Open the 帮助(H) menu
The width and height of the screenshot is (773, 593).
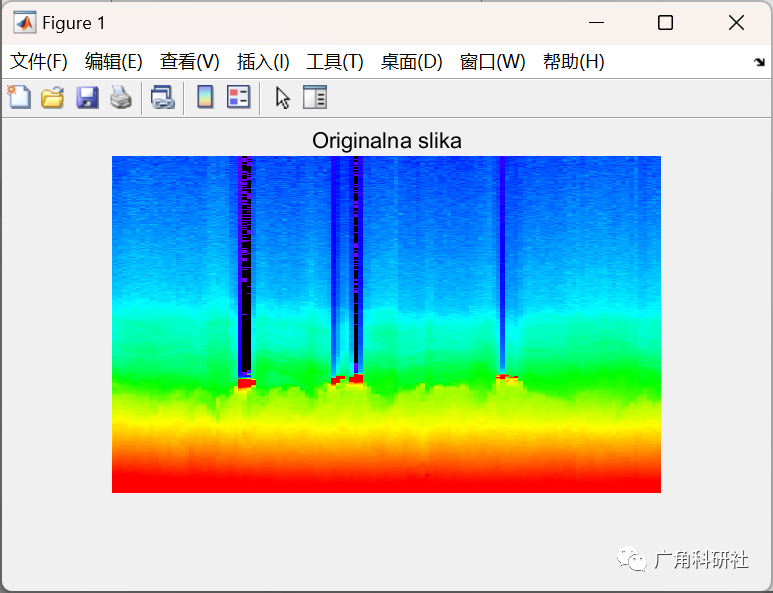(574, 62)
